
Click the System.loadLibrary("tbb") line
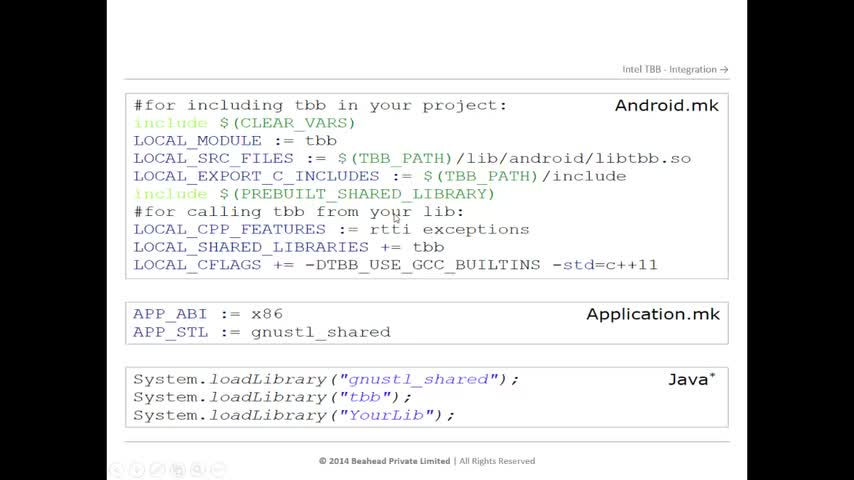point(272,397)
